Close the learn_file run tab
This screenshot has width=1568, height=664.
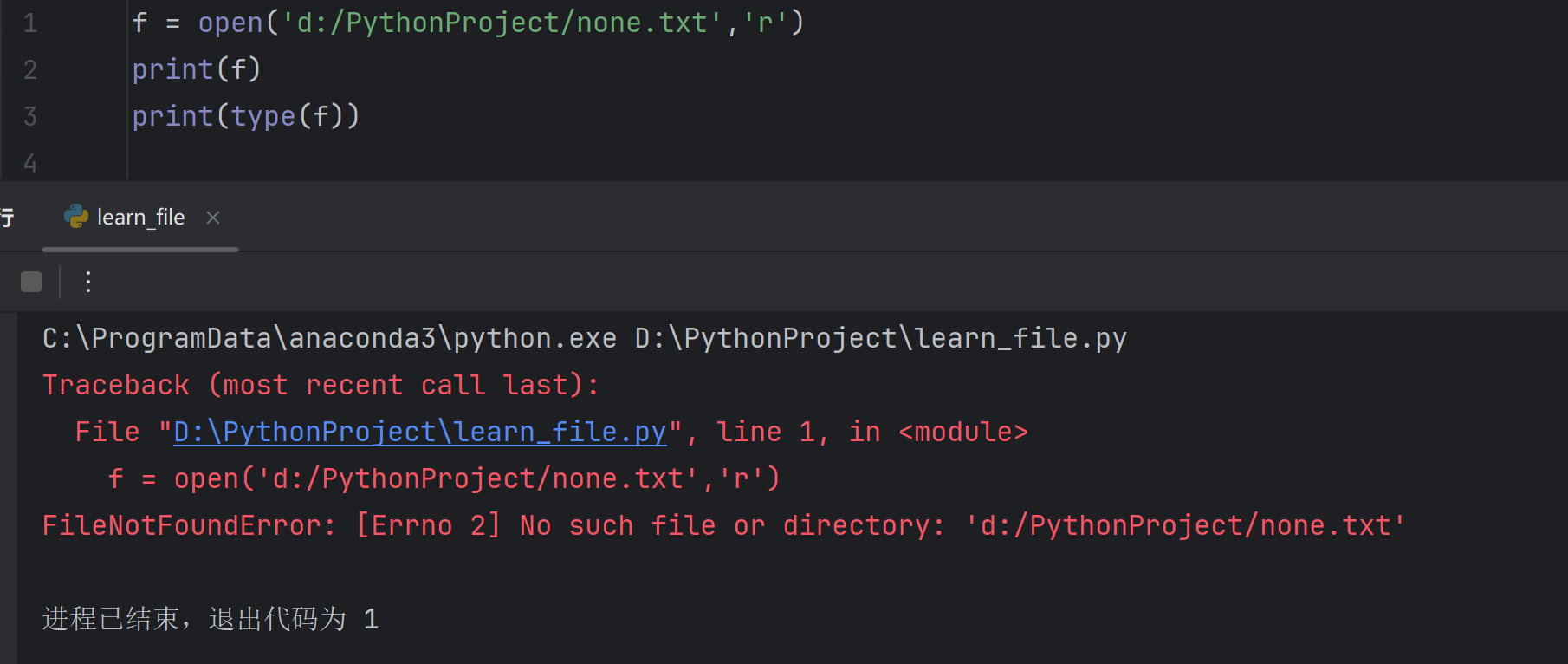(x=213, y=218)
